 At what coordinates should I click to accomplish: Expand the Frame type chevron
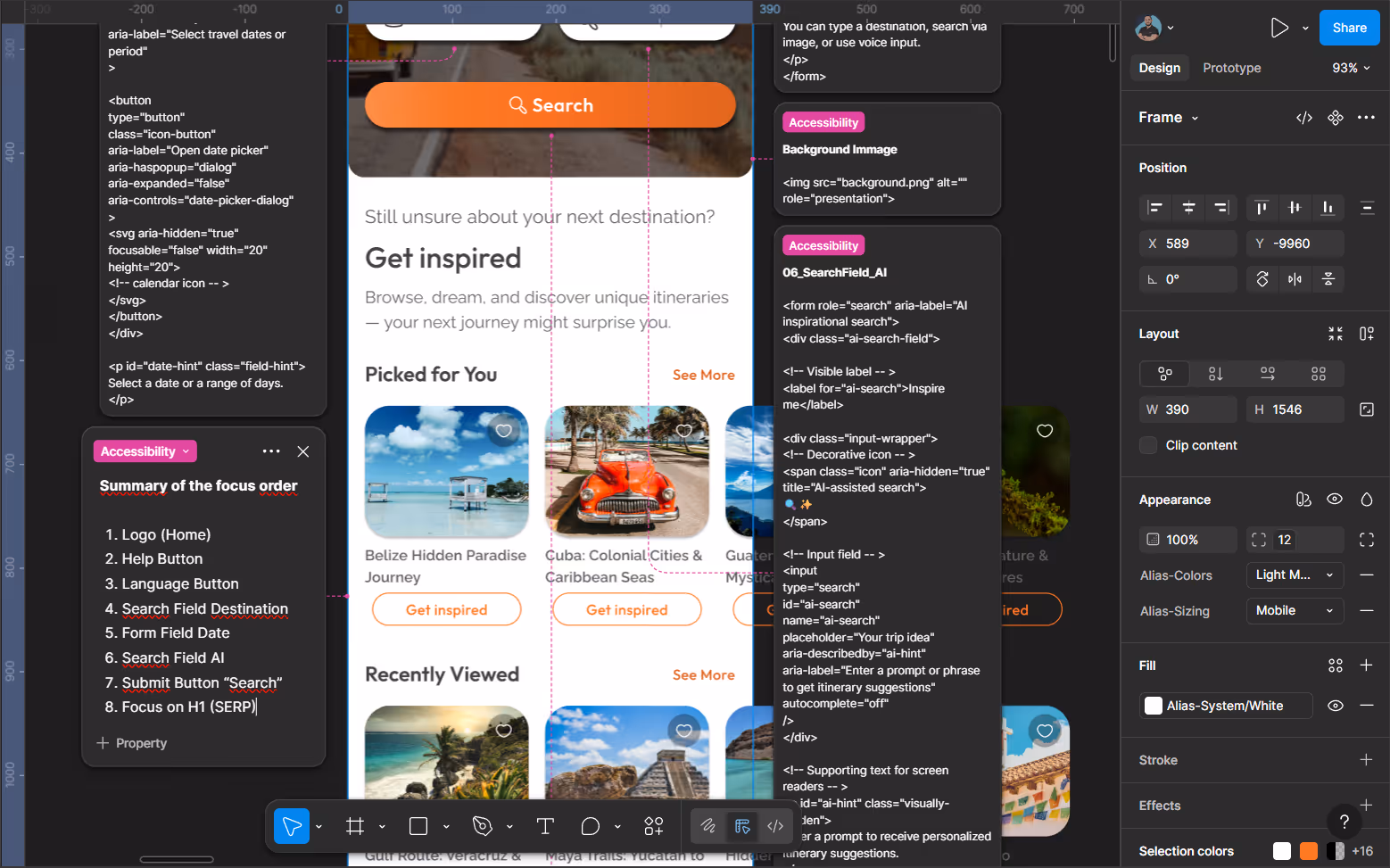pyautogui.click(x=1195, y=119)
